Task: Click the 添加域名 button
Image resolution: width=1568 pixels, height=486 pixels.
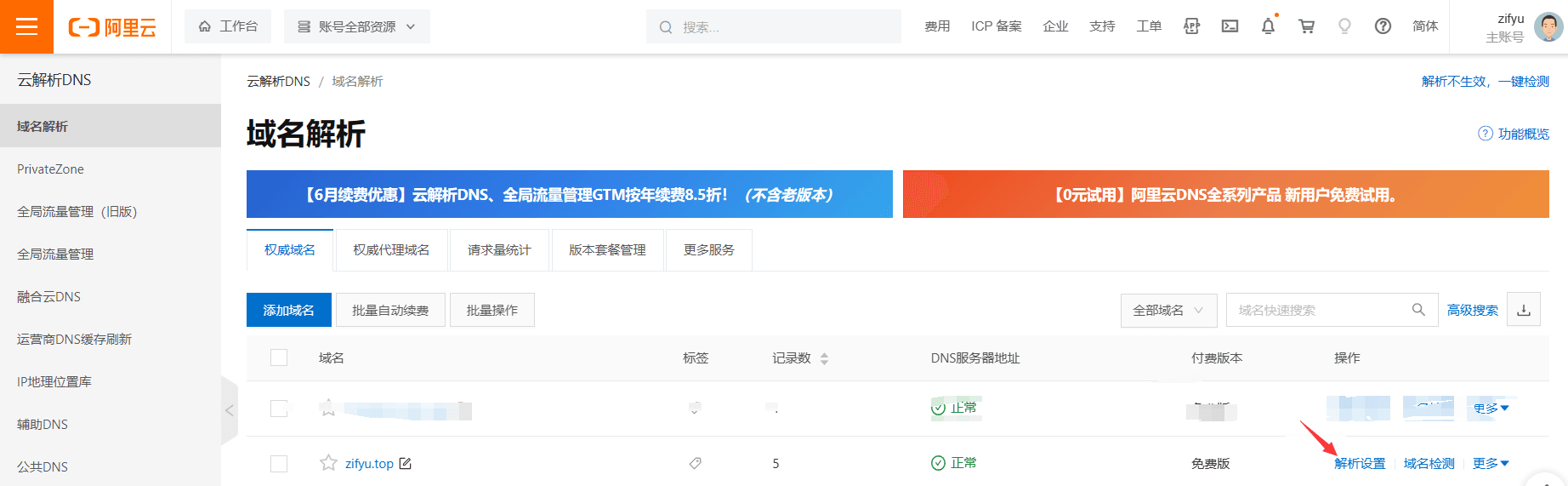Action: tap(289, 310)
